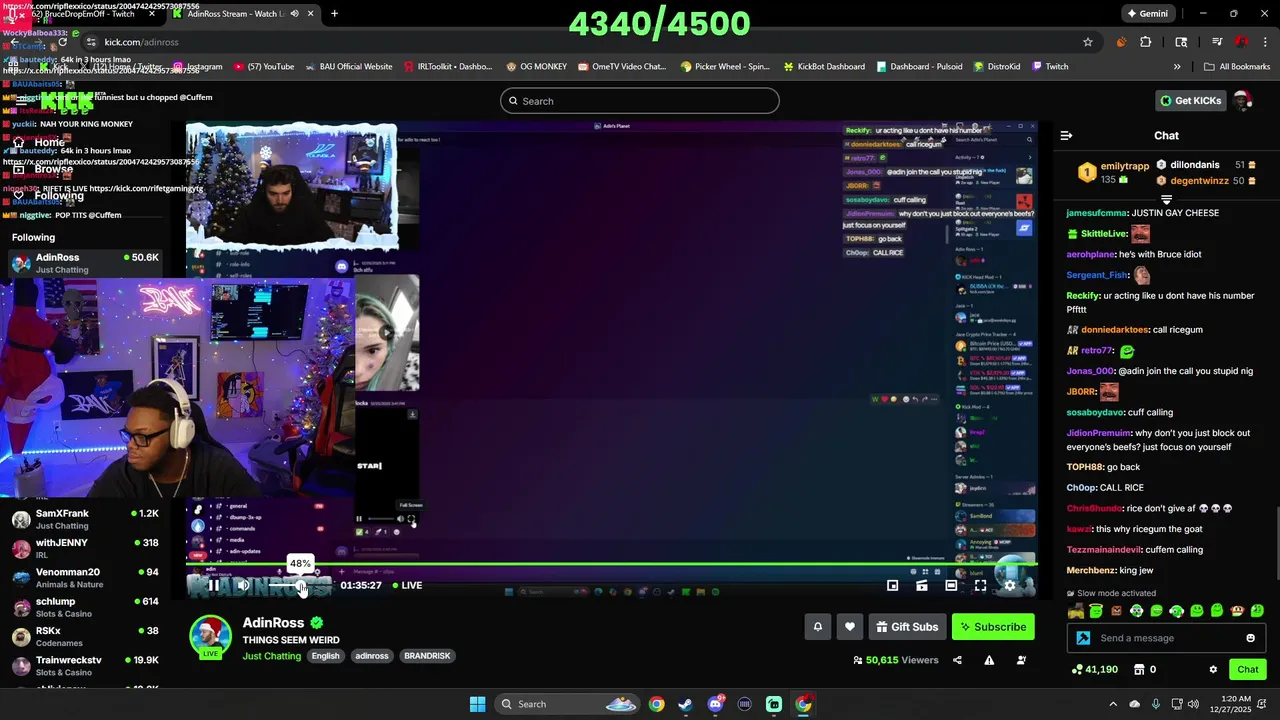Image resolution: width=1280 pixels, height=720 pixels.
Task: Open Windows Start menu
Action: pos(477,704)
